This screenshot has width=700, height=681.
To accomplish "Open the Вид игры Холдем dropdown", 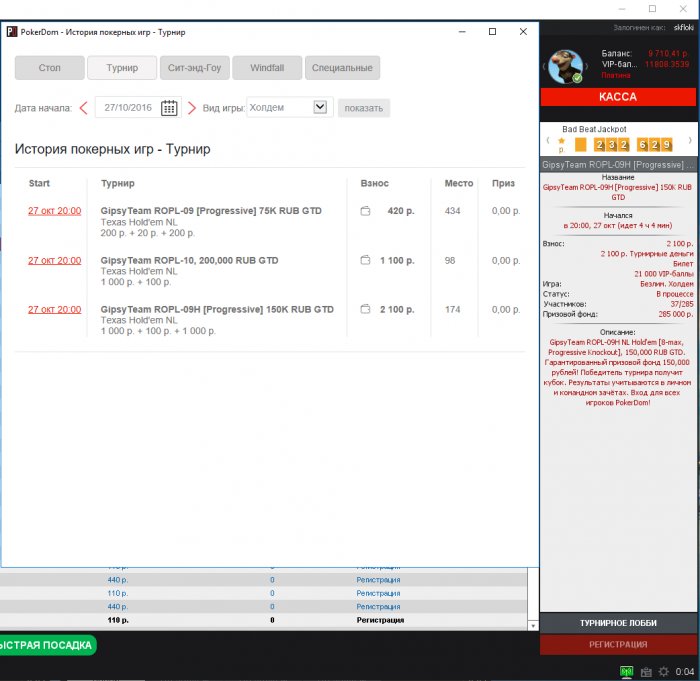I will point(320,107).
